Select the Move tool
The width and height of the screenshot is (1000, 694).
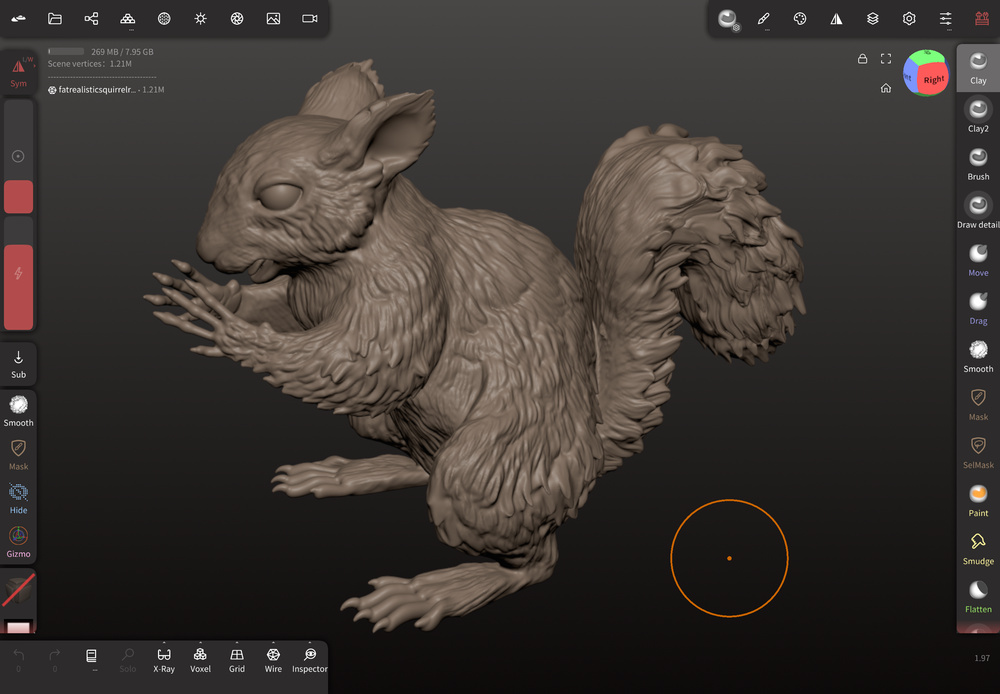pos(978,259)
